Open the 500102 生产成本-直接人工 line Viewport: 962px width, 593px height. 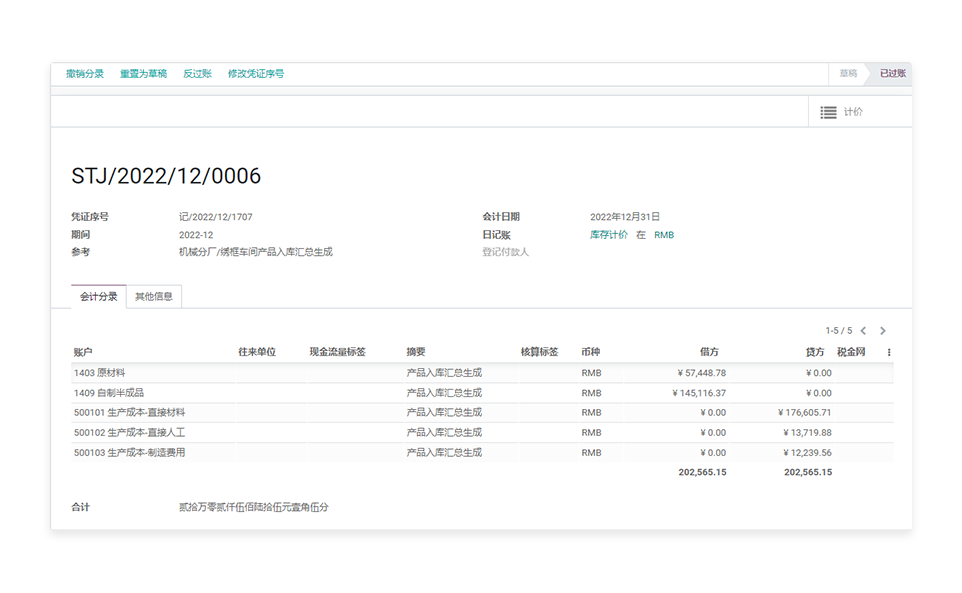tap(129, 433)
